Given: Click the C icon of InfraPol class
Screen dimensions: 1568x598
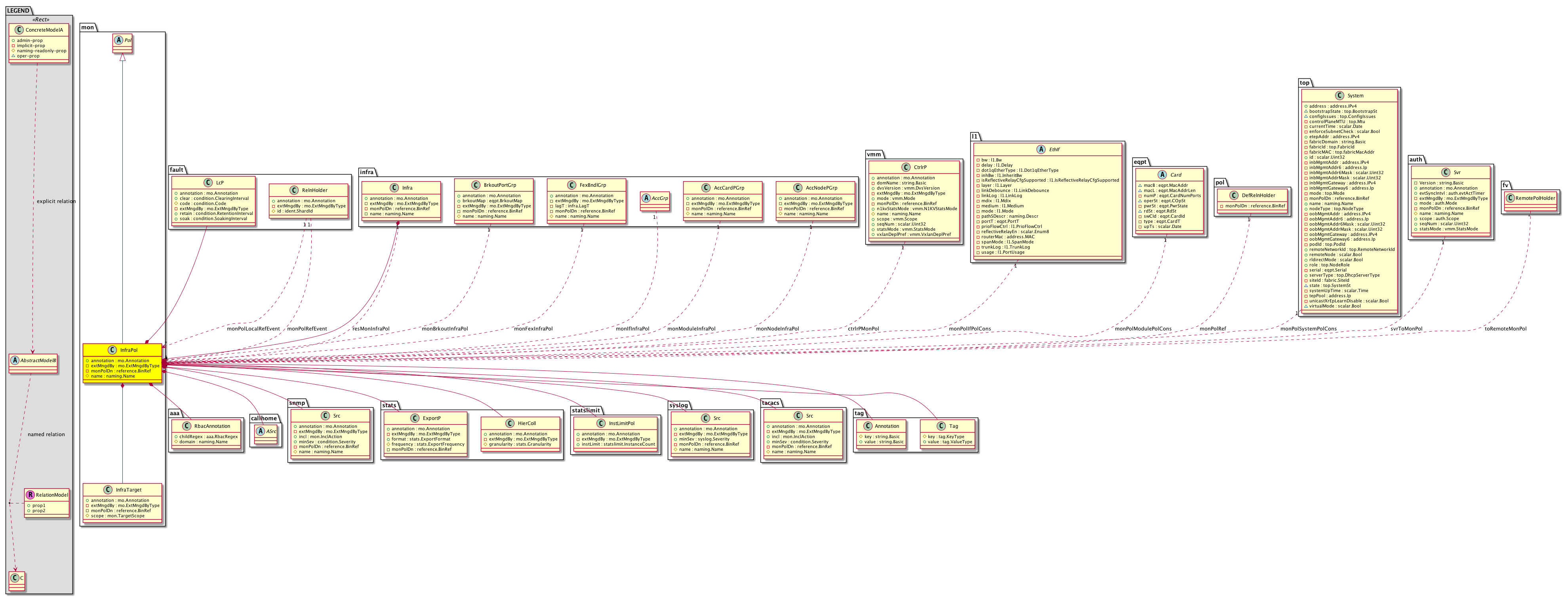Looking at the screenshot, I should (112, 350).
